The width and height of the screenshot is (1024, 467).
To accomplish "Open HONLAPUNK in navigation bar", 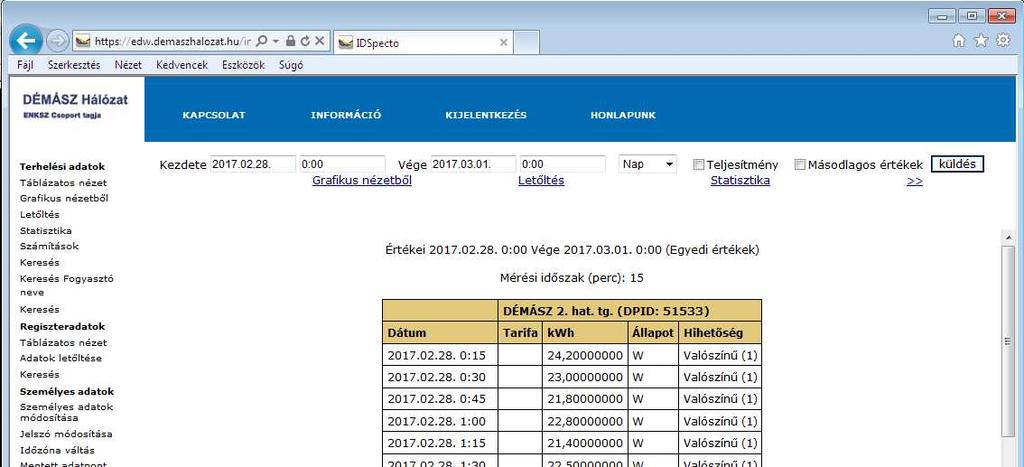I will (x=623, y=115).
